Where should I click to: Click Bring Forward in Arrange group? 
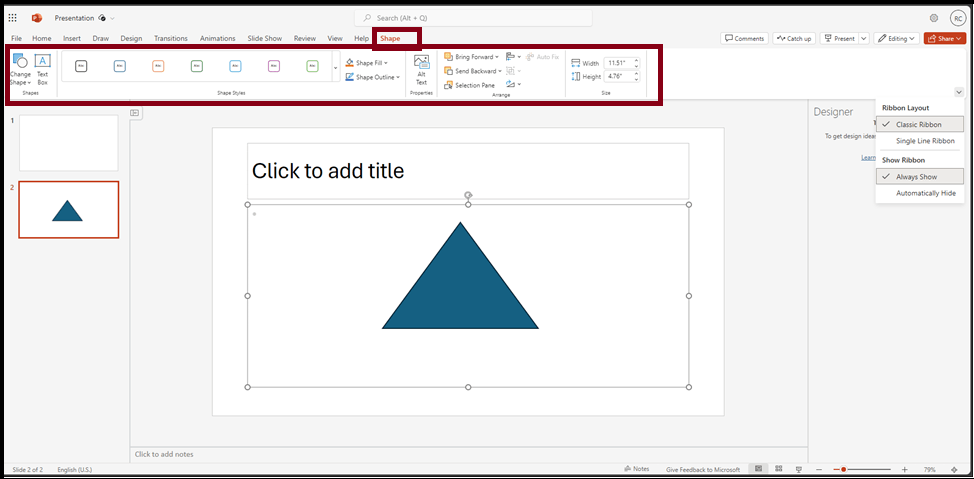(x=471, y=57)
